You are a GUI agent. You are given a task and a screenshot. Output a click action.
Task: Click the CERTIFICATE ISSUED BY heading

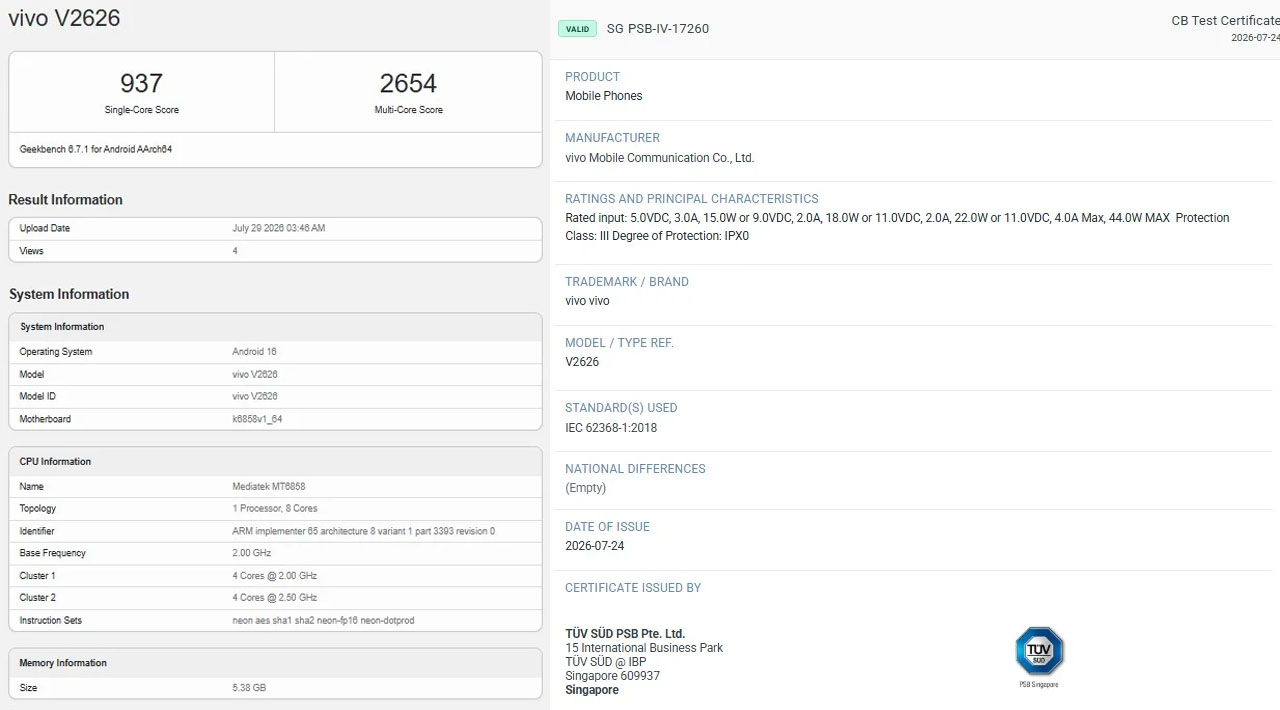click(633, 588)
